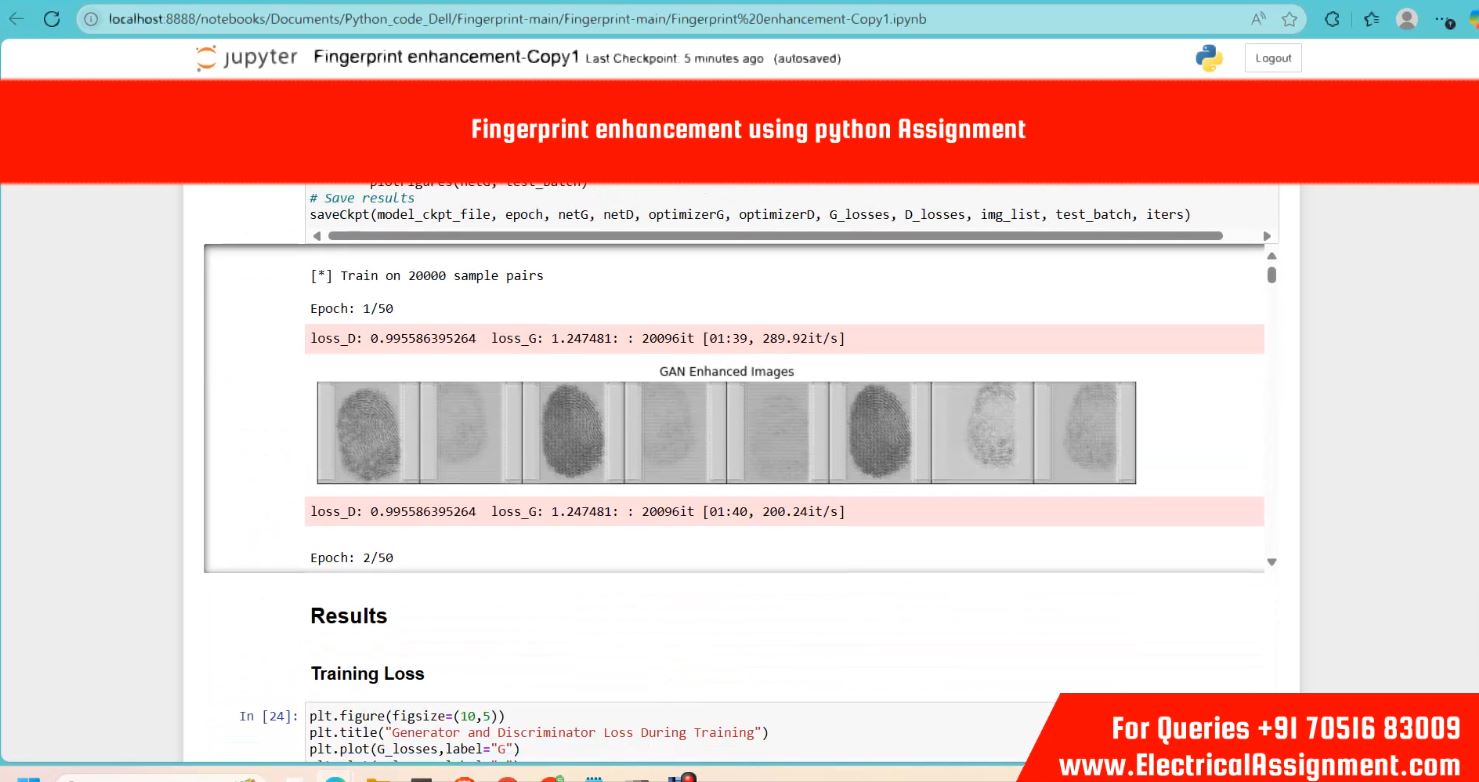Open the Favorites list icon
Viewport: 1479px width, 782px height.
tap(1371, 19)
